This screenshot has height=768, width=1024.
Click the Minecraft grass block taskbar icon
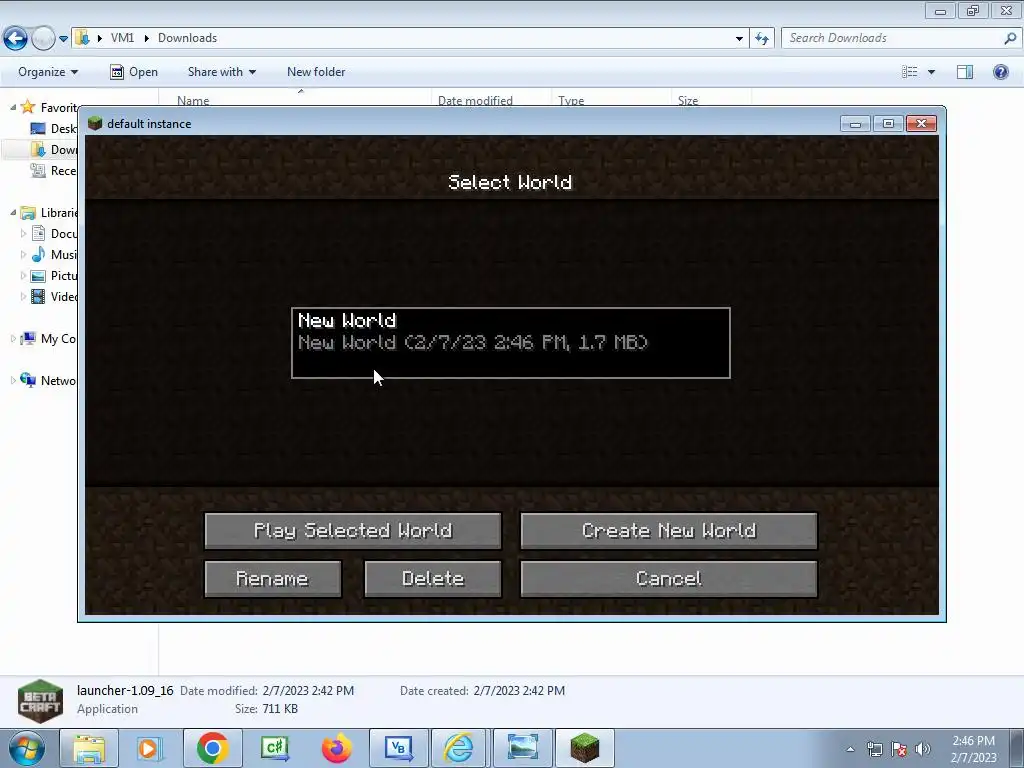pos(584,748)
